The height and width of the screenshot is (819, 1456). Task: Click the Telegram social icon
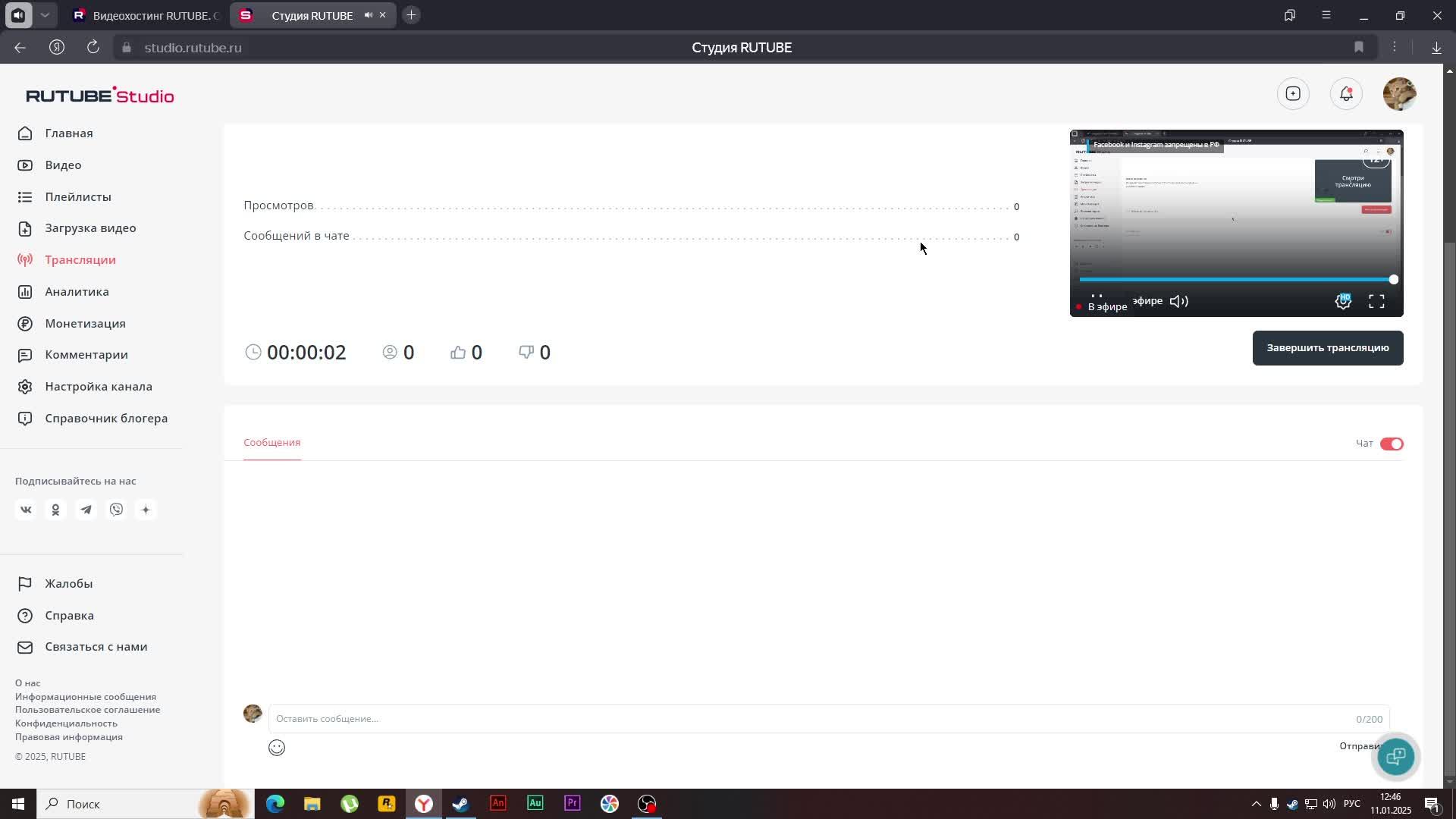[86, 510]
